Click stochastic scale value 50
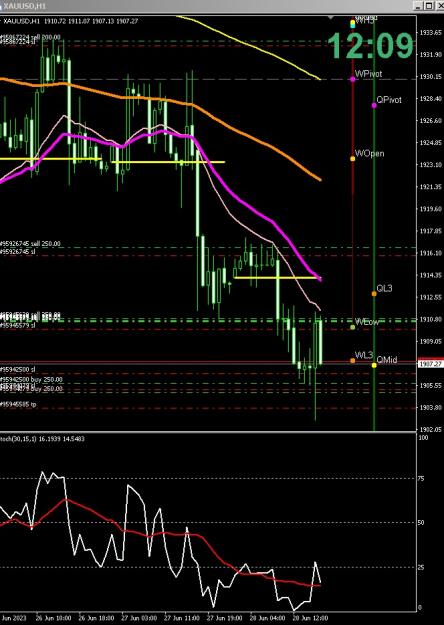The width and height of the screenshot is (444, 625). click(x=421, y=523)
